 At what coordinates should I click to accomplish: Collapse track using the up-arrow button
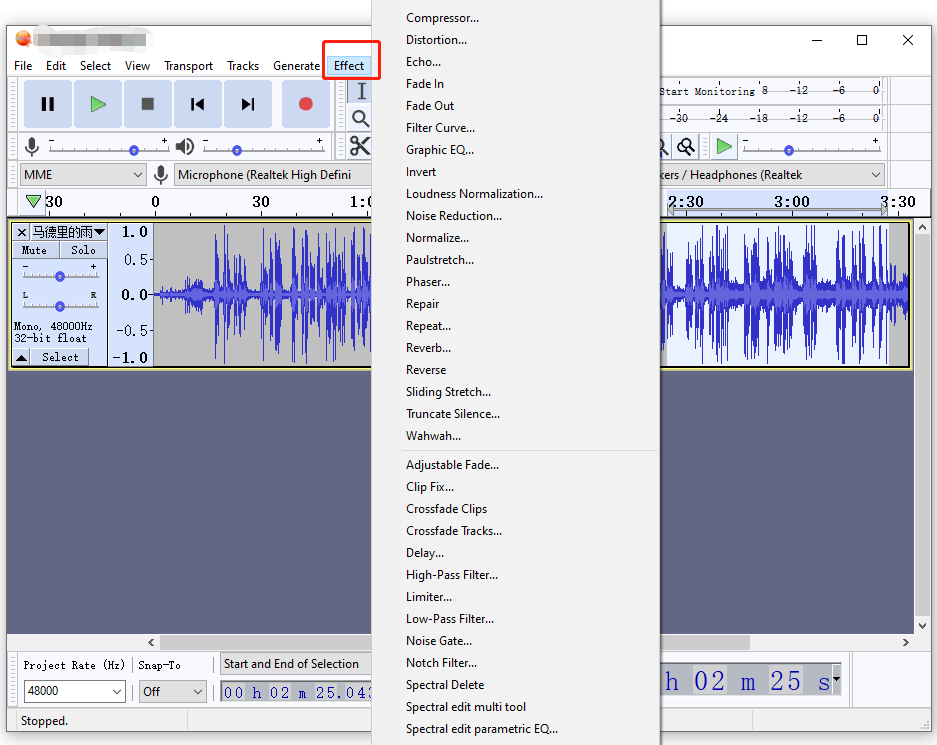pyautogui.click(x=22, y=357)
